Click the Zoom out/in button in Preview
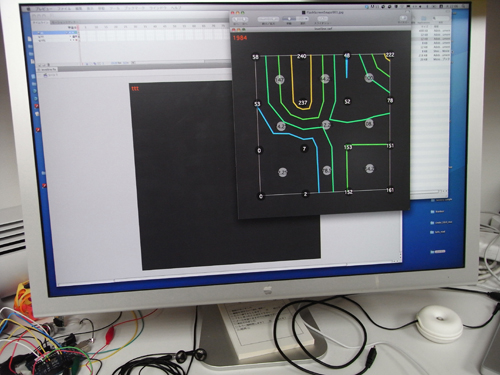The height and width of the screenshot is (375, 500). coord(268,19)
